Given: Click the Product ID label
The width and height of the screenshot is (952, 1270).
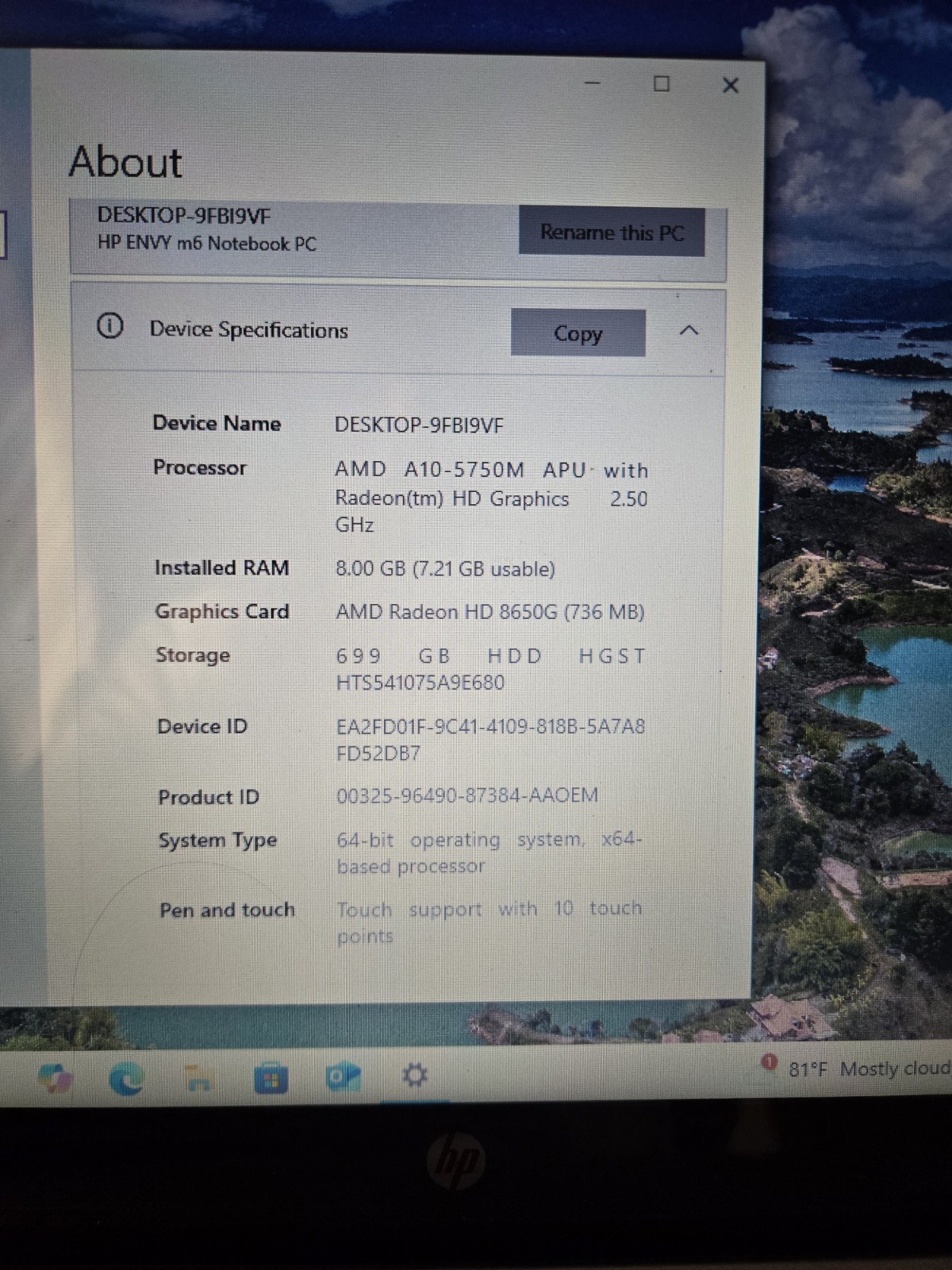Looking at the screenshot, I should [x=209, y=797].
